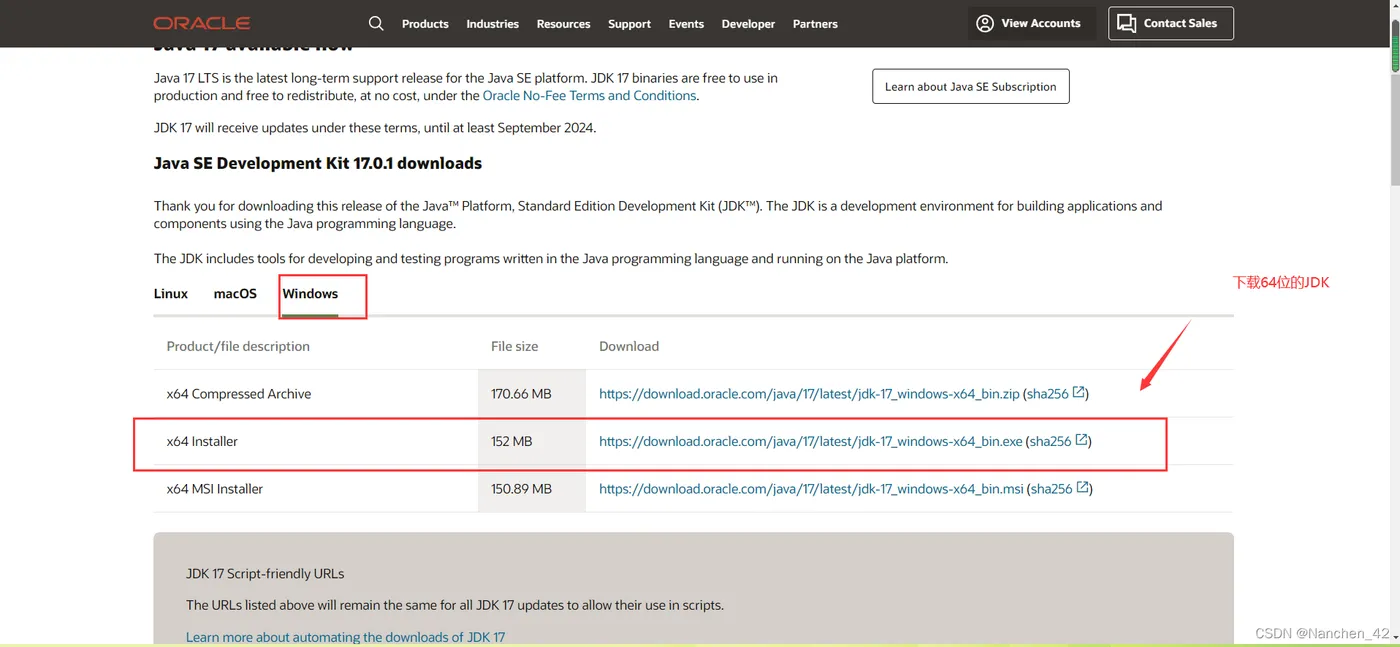Open sha256 external link icon for exe
1400x647 pixels.
pos(1082,440)
